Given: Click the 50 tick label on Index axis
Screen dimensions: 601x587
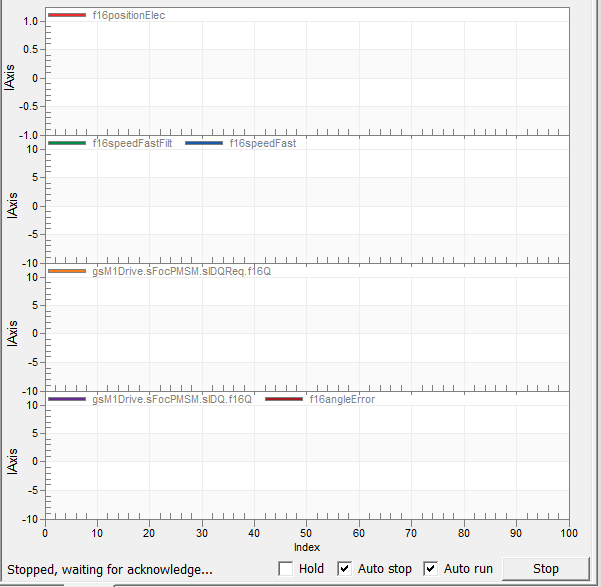Looking at the screenshot, I should tap(306, 533).
